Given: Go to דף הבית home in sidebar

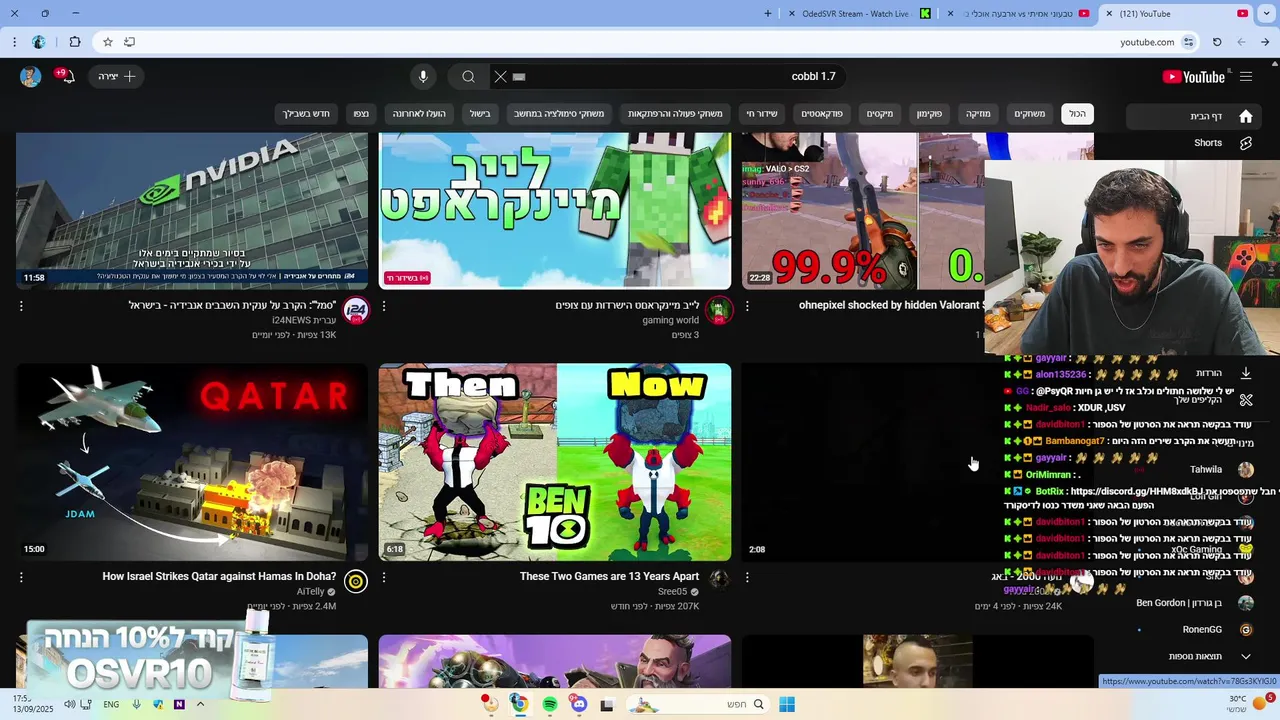Looking at the screenshot, I should point(1195,116).
